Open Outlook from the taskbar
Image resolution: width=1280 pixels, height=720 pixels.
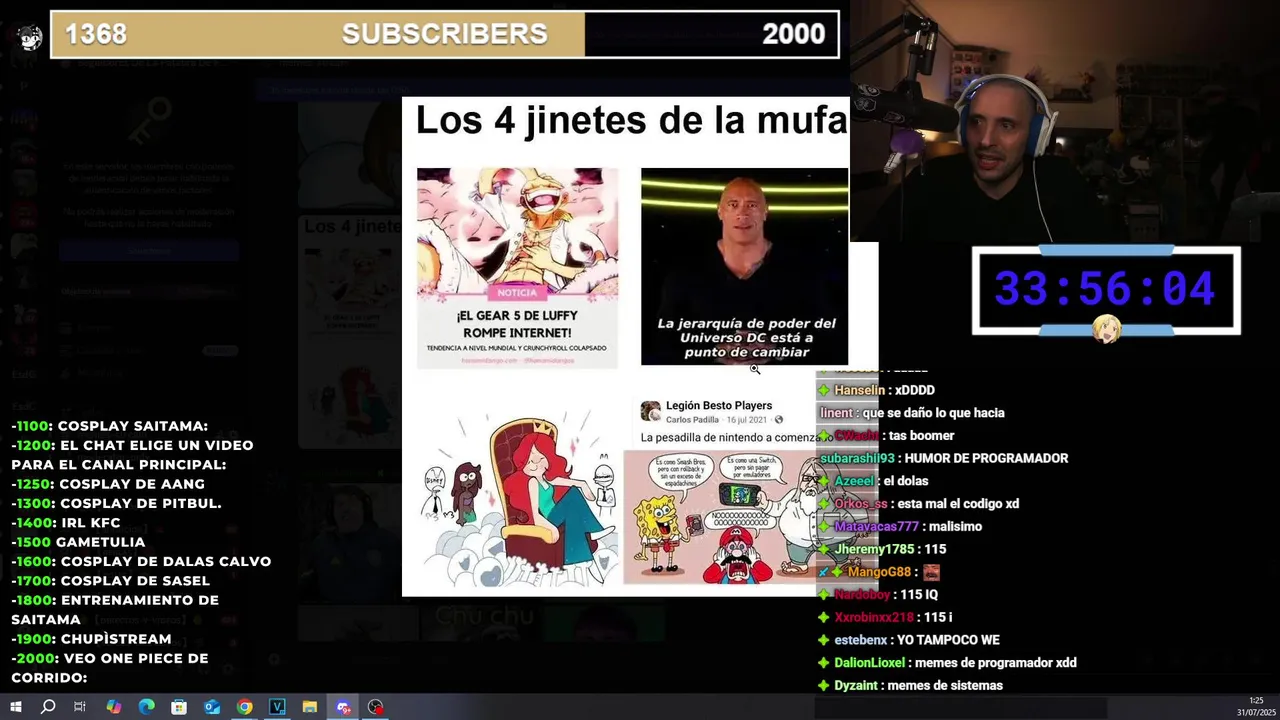point(212,707)
